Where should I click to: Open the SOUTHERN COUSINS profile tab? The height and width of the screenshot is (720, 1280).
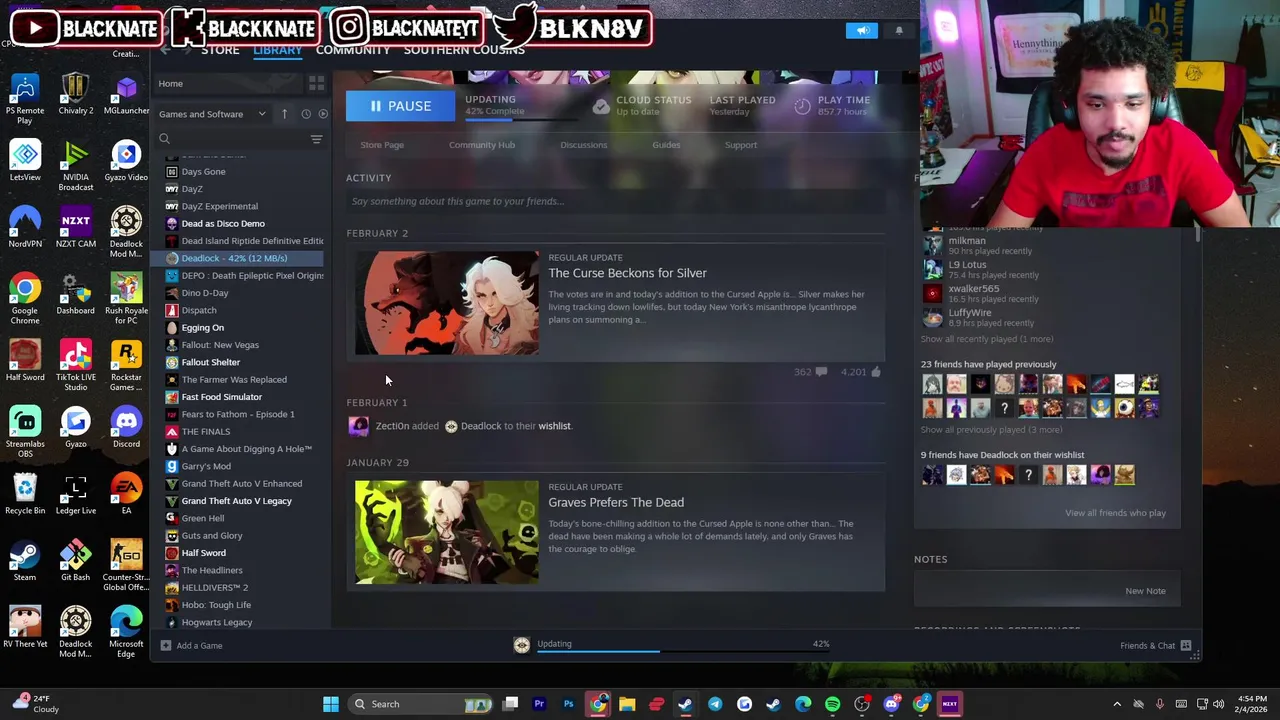tap(464, 50)
